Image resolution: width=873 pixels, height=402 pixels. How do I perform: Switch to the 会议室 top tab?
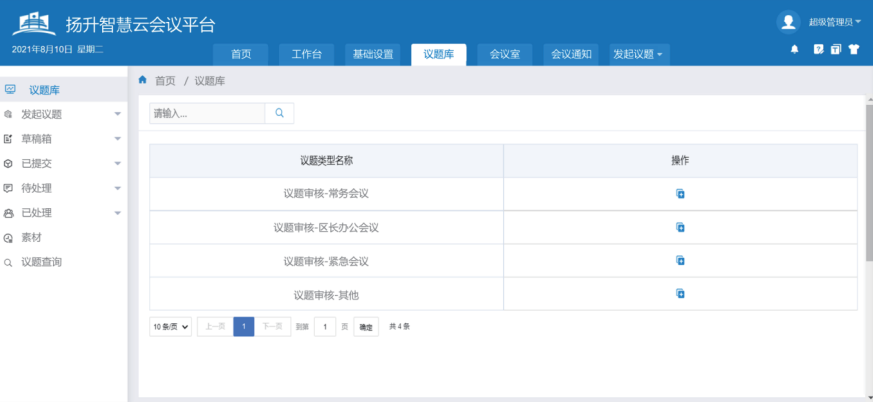click(505, 54)
